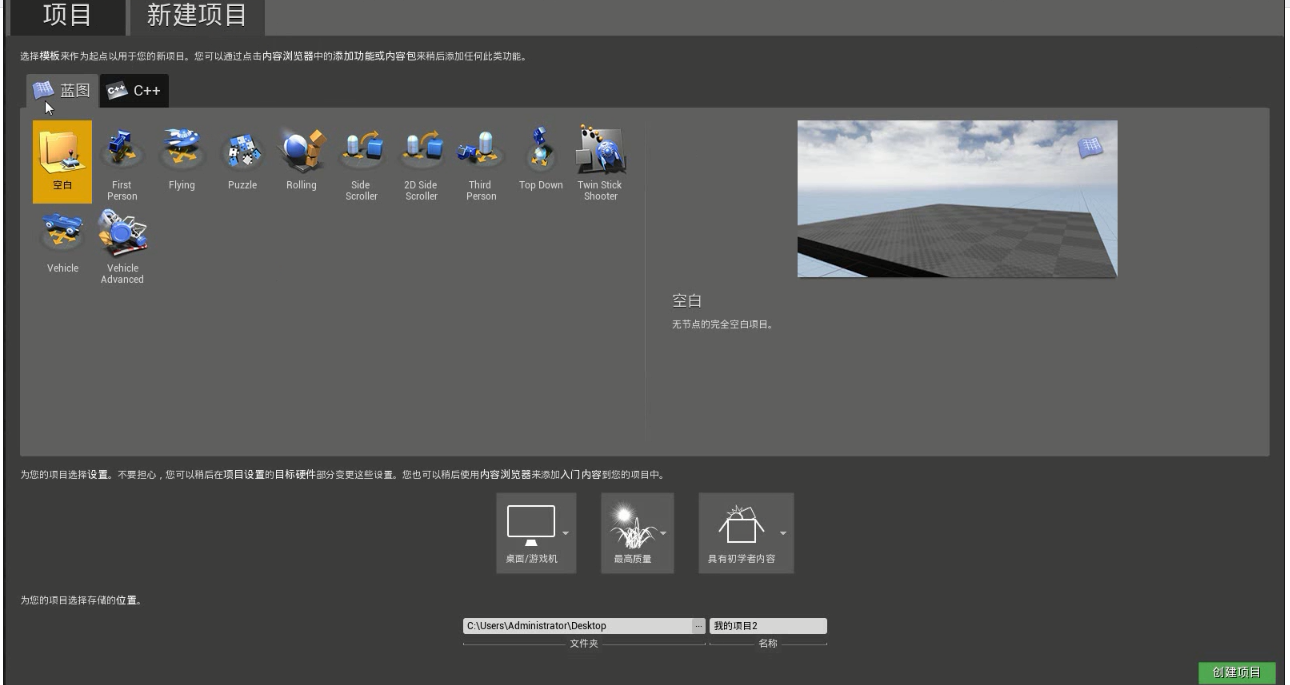Choose the 2D Side Scroller template
This screenshot has width=1290, height=685.
422,155
